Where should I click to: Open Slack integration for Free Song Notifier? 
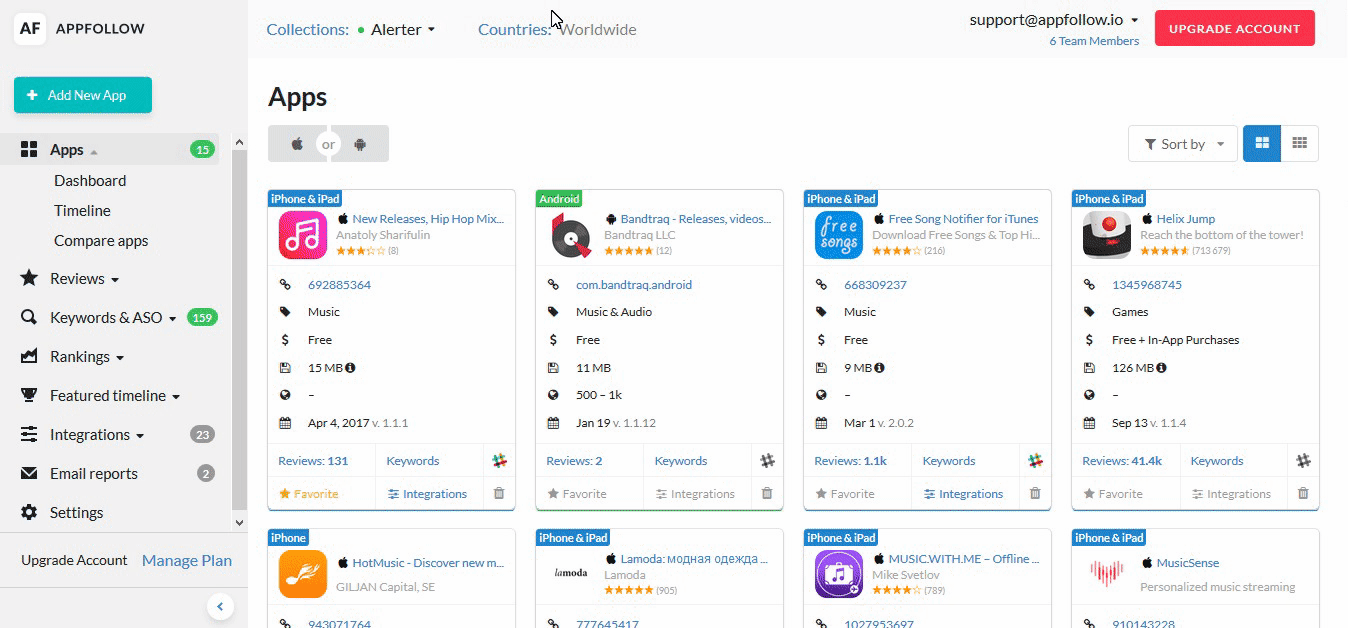click(1036, 461)
